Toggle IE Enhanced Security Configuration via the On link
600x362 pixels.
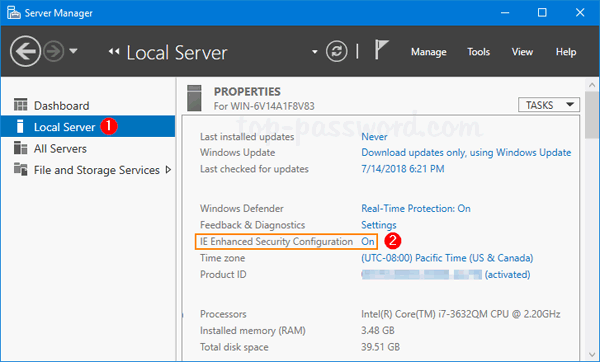click(x=368, y=241)
